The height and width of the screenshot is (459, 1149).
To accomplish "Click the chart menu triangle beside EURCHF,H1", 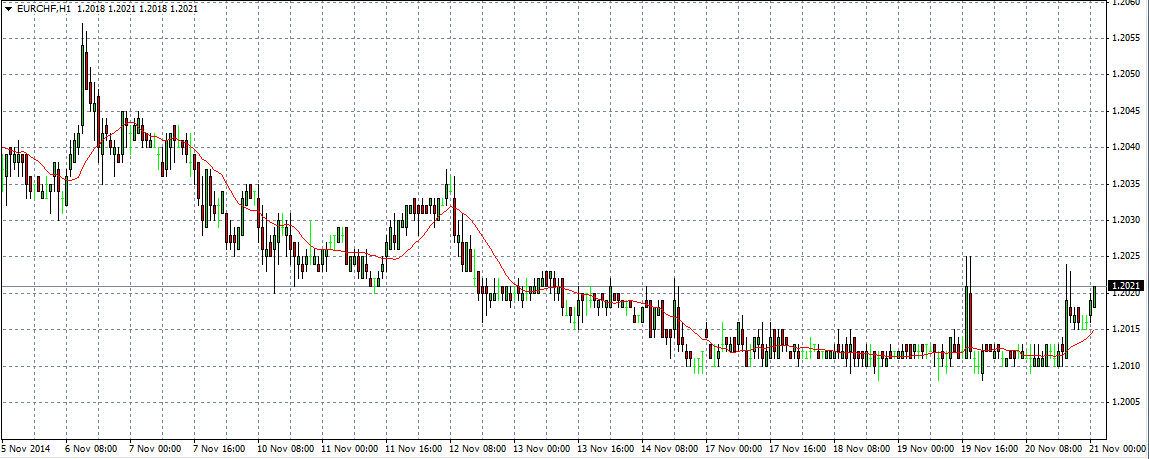I will click(8, 9).
